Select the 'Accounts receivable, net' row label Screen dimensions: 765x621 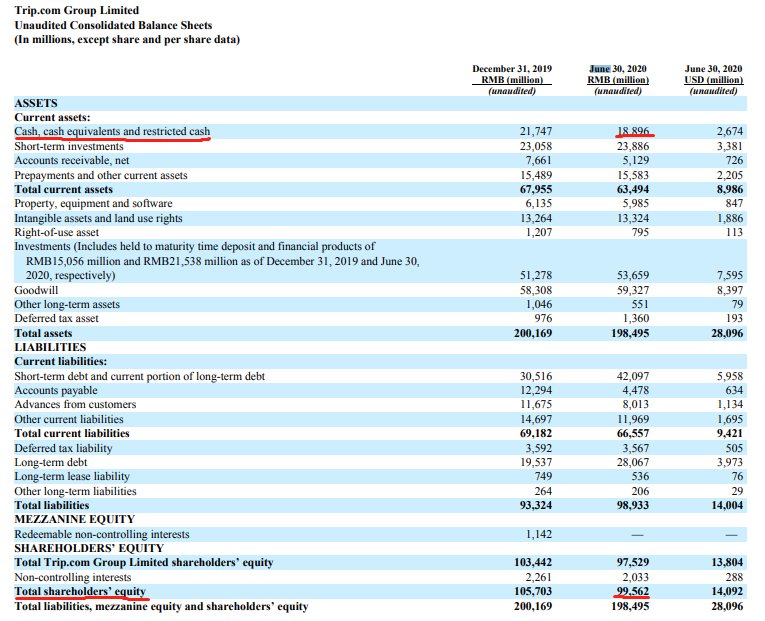(x=72, y=160)
